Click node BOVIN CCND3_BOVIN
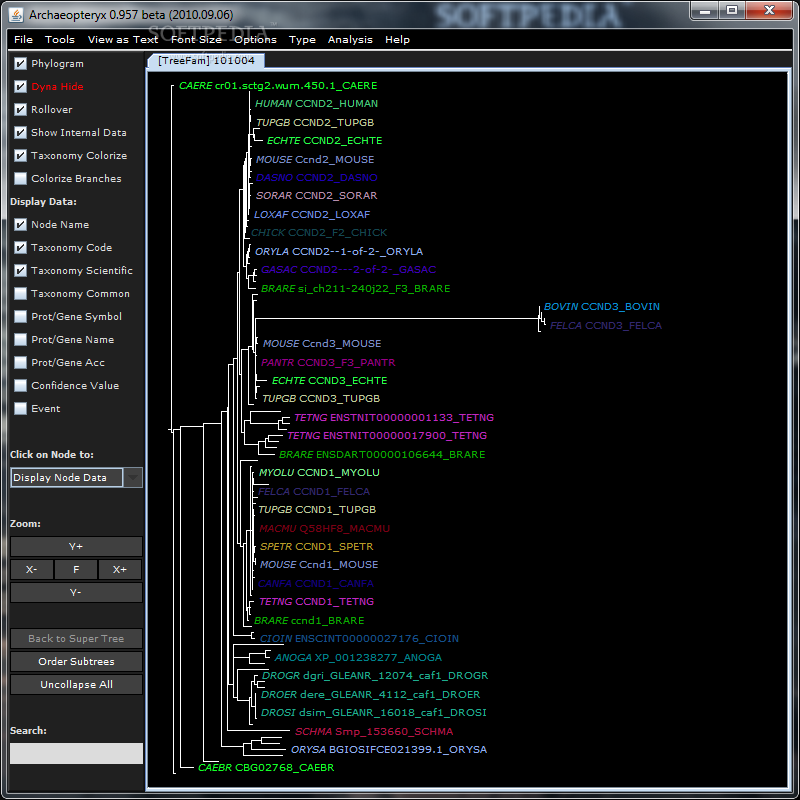This screenshot has height=800, width=800. click(602, 307)
